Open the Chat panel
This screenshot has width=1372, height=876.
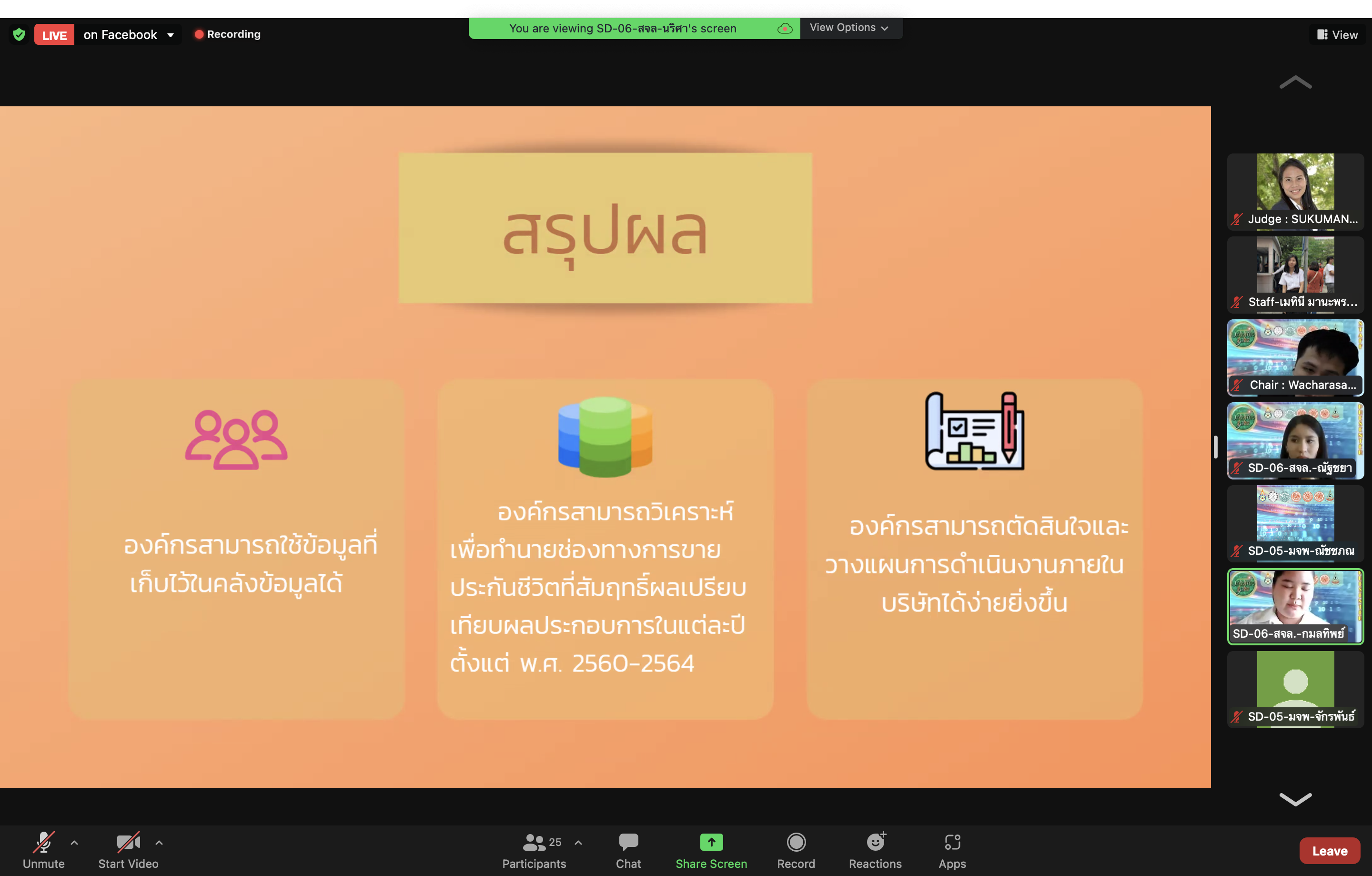[628, 850]
